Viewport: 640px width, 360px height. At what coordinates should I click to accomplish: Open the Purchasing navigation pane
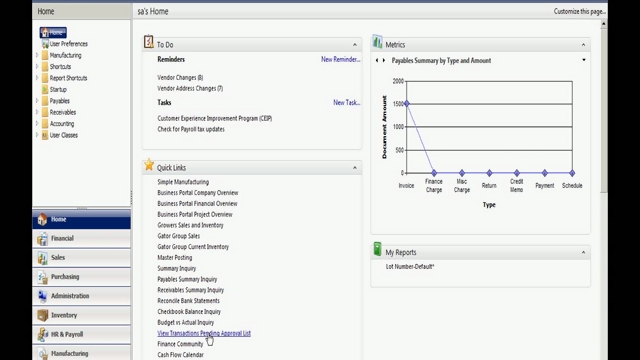click(82, 277)
